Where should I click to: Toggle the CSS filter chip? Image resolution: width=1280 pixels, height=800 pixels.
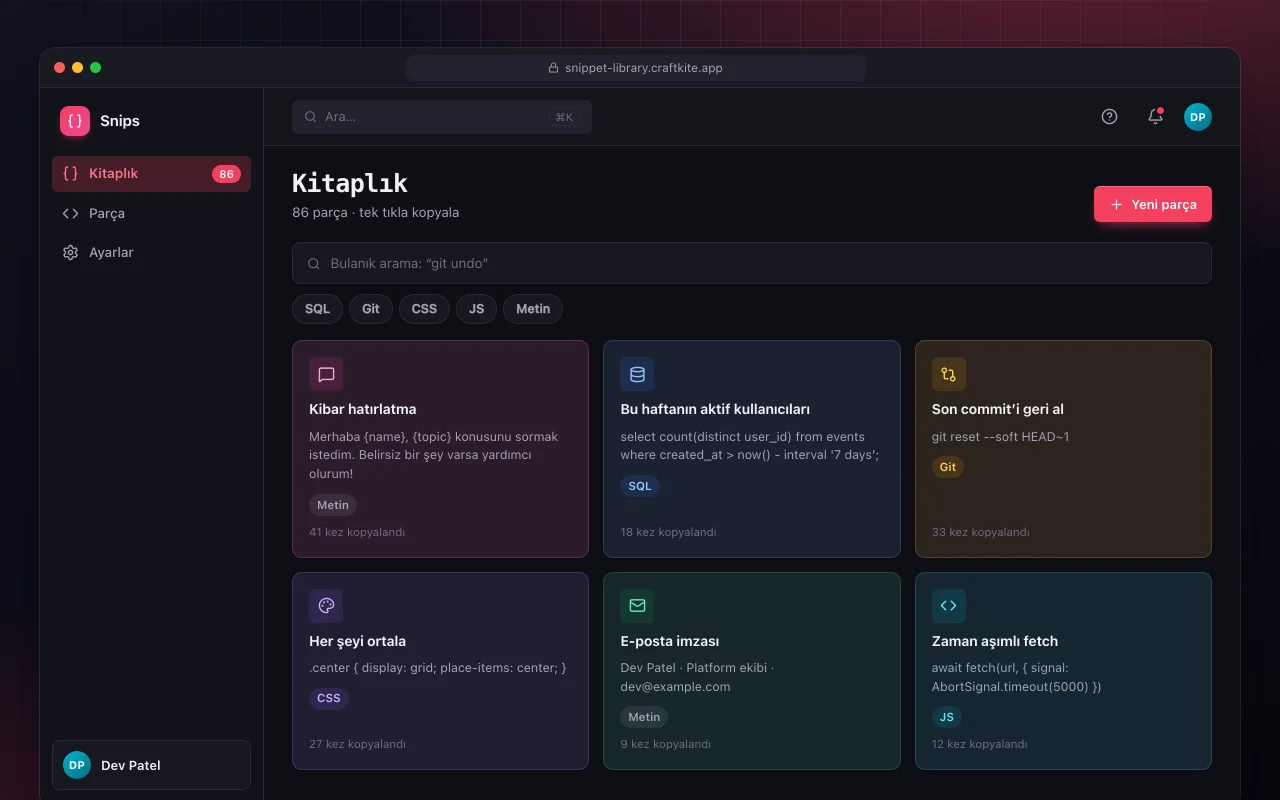424,309
